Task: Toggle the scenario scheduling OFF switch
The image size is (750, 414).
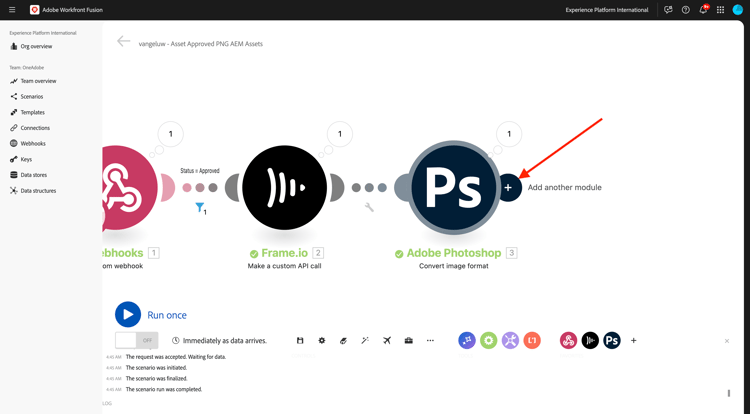Action: (x=137, y=340)
